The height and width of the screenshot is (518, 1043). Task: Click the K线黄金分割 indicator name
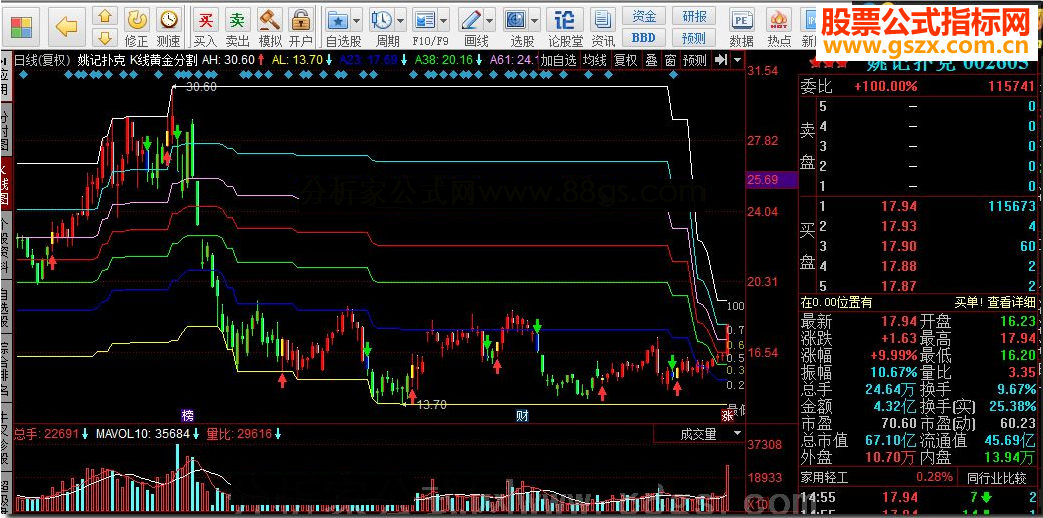(164, 60)
